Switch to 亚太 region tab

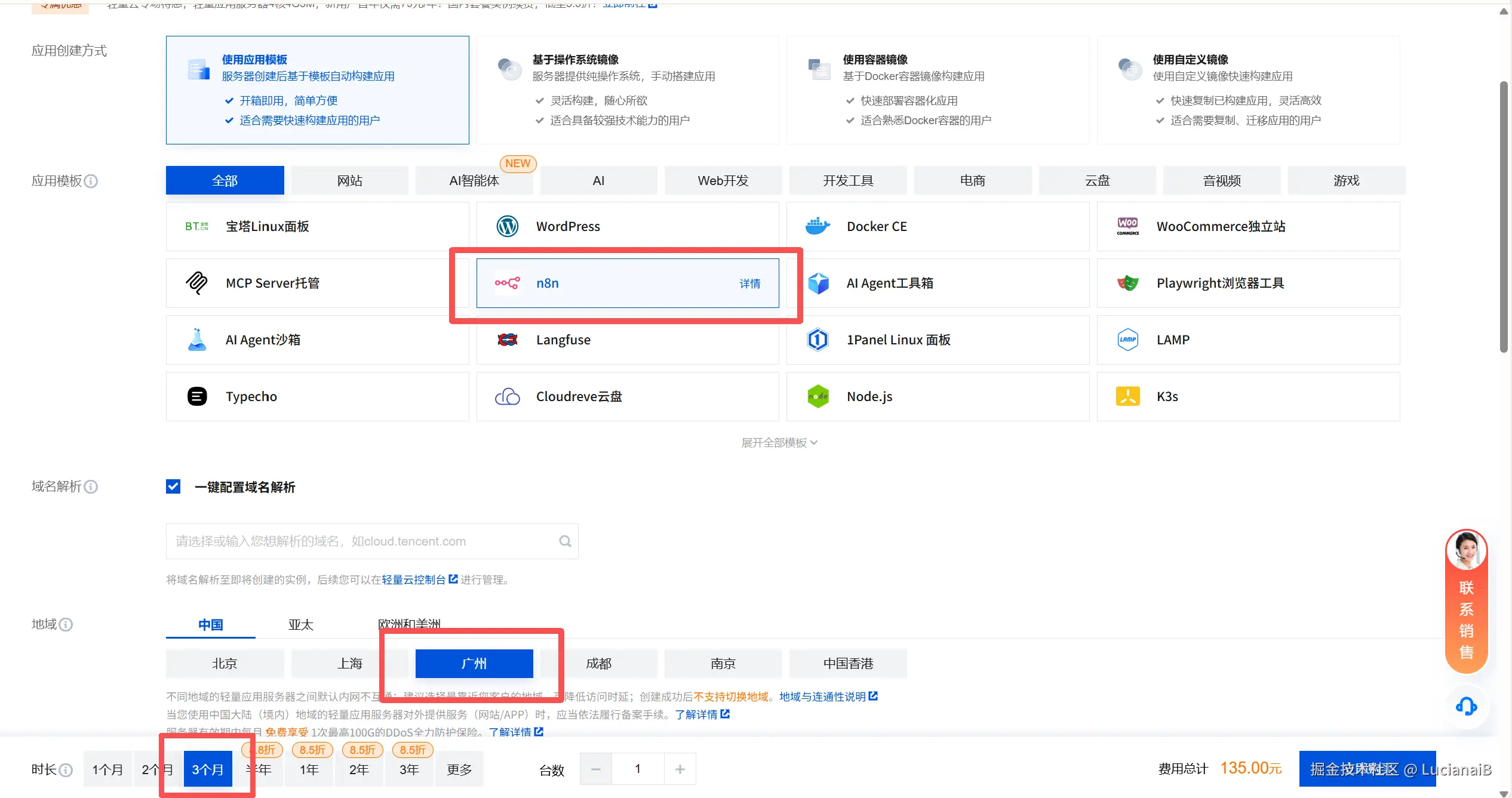pyautogui.click(x=300, y=624)
